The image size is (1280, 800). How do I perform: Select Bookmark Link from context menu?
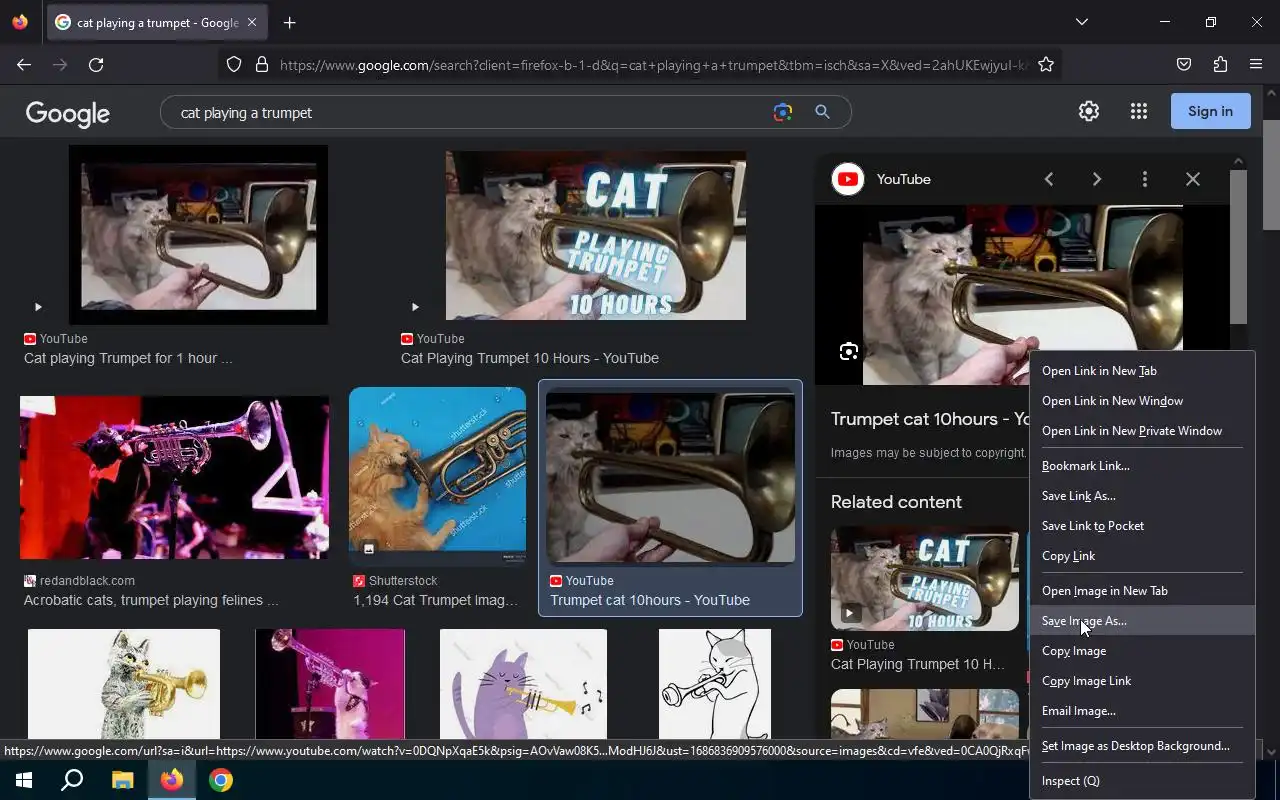tap(1142, 466)
